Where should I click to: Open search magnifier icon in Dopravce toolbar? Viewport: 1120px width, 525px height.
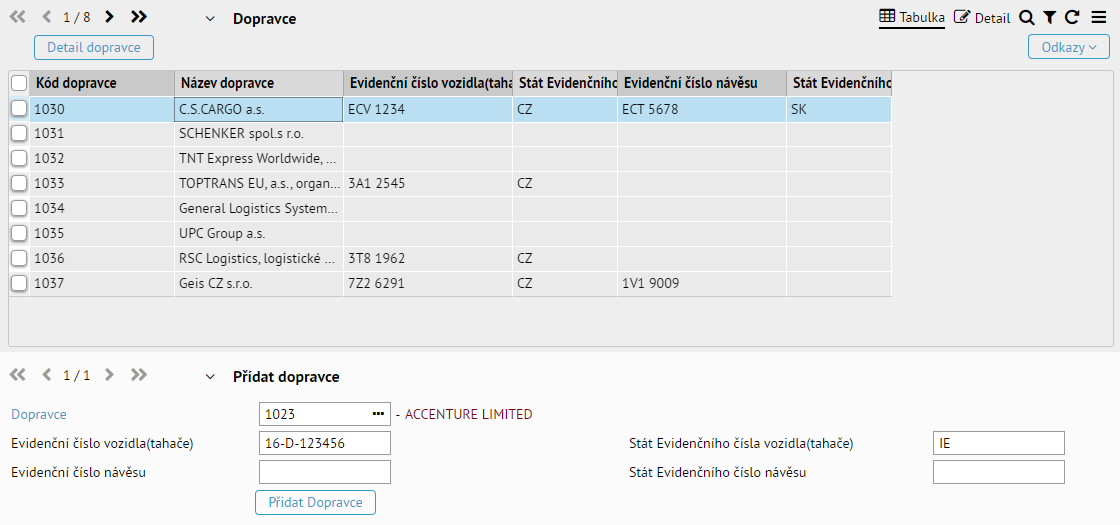[1026, 18]
